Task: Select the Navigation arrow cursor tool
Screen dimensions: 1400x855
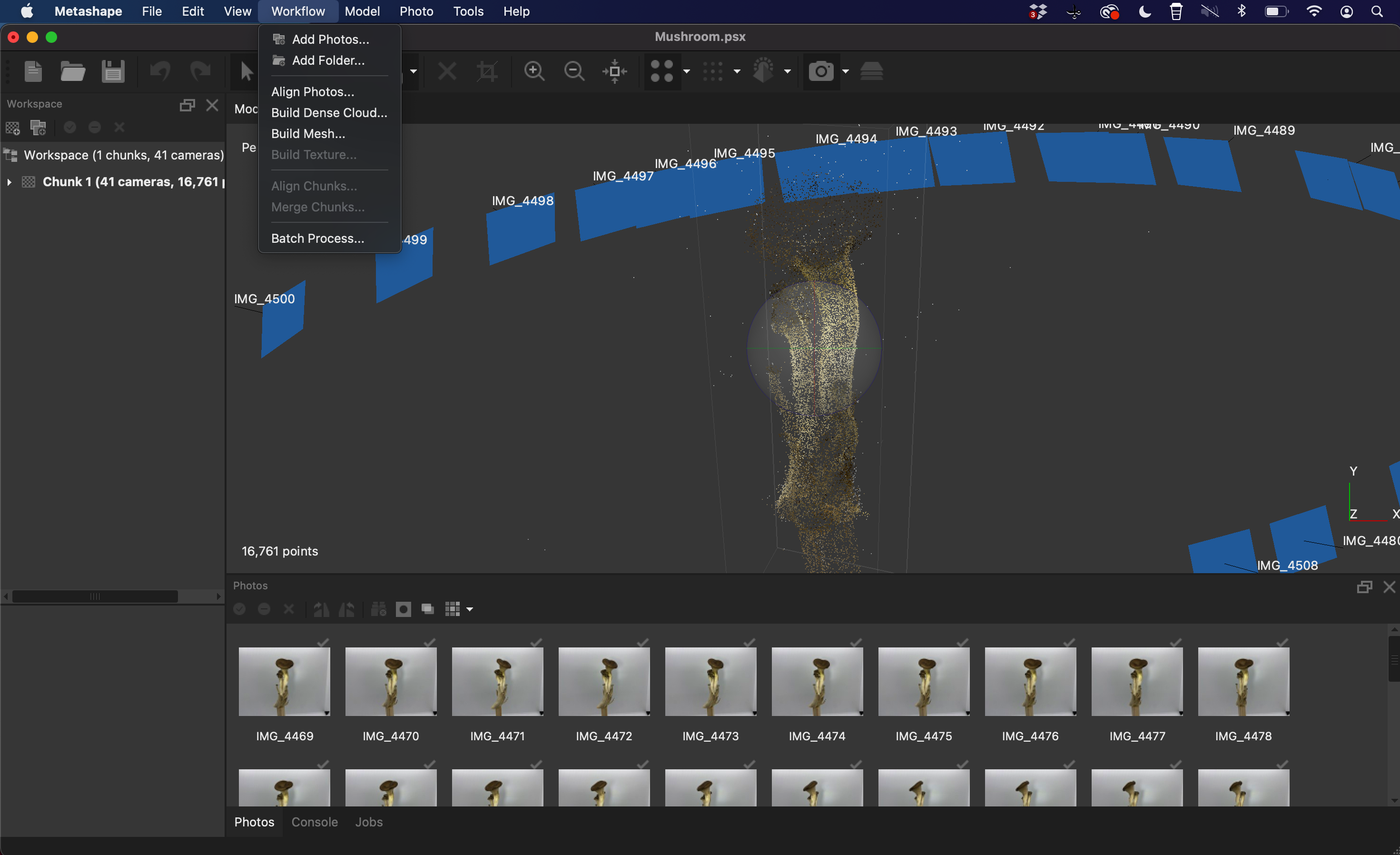Action: [246, 71]
